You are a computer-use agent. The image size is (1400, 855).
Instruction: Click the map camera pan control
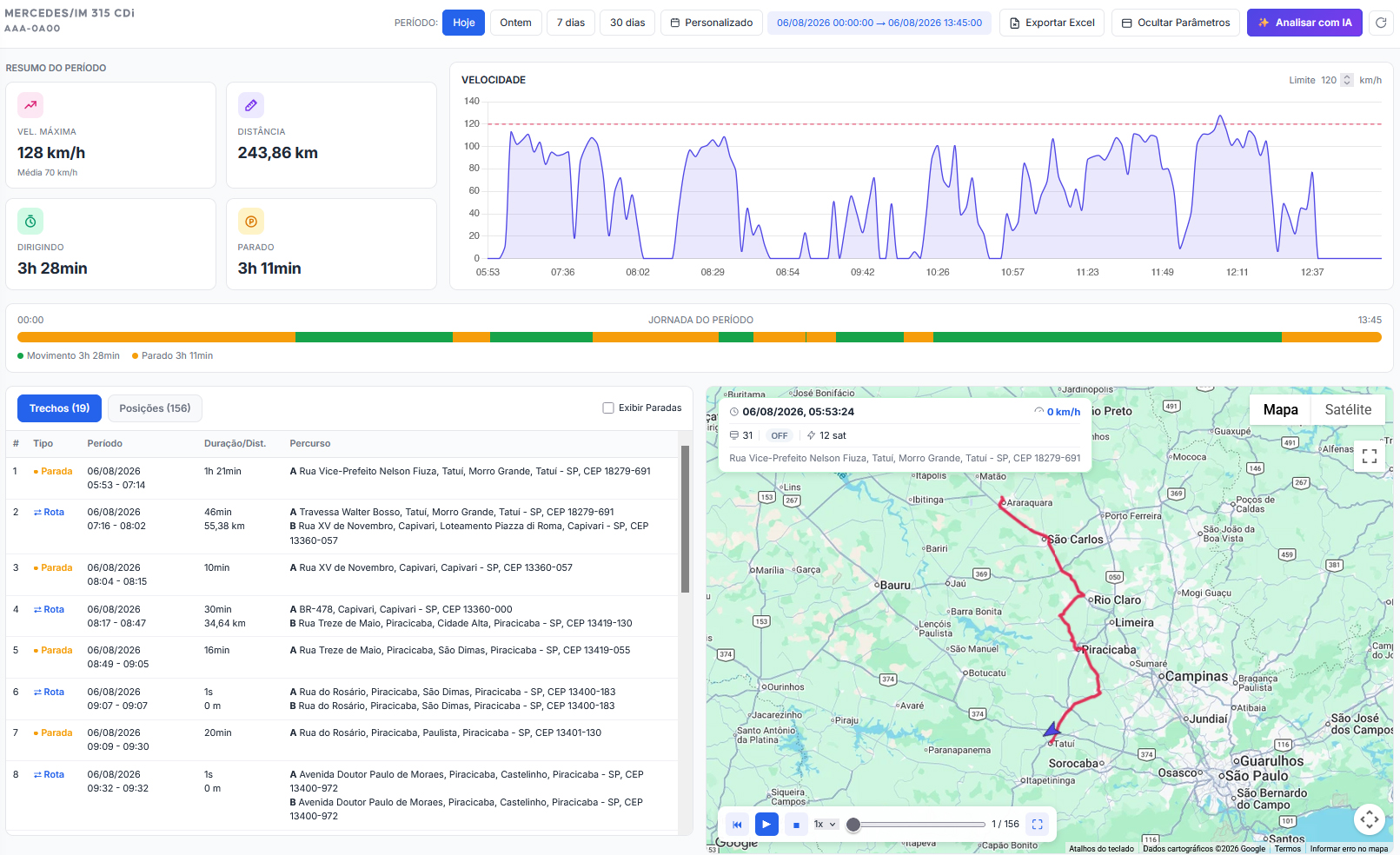1370,819
